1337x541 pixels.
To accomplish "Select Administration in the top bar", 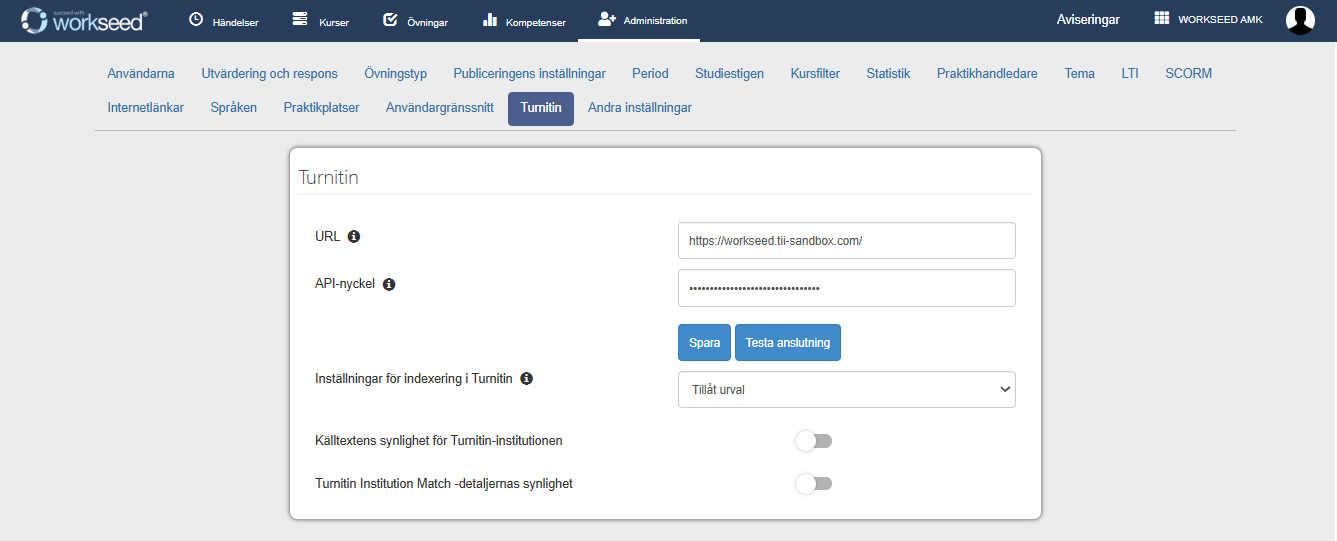I will pos(640,21).
